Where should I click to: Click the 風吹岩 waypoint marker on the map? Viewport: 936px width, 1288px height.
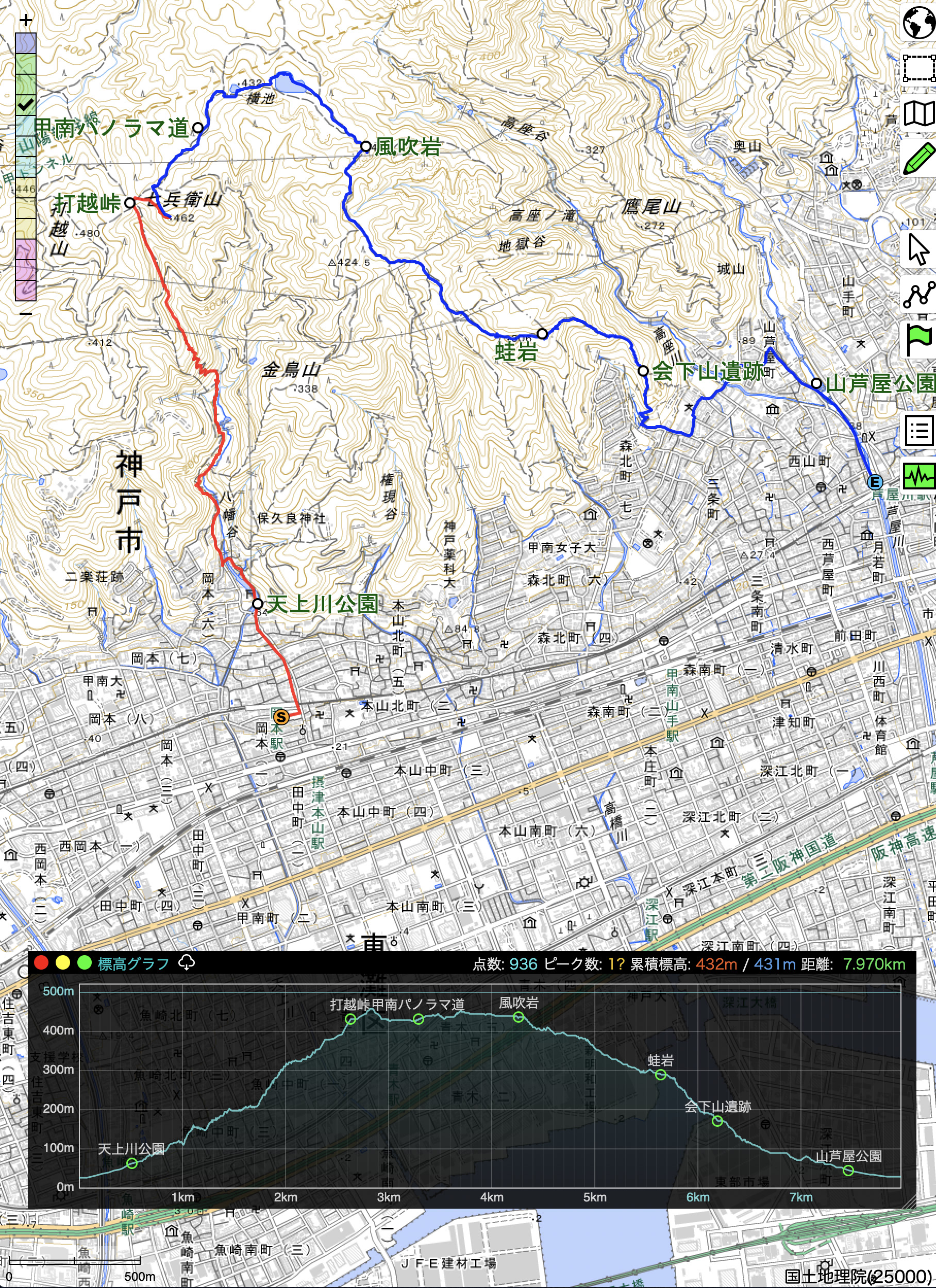click(x=365, y=146)
